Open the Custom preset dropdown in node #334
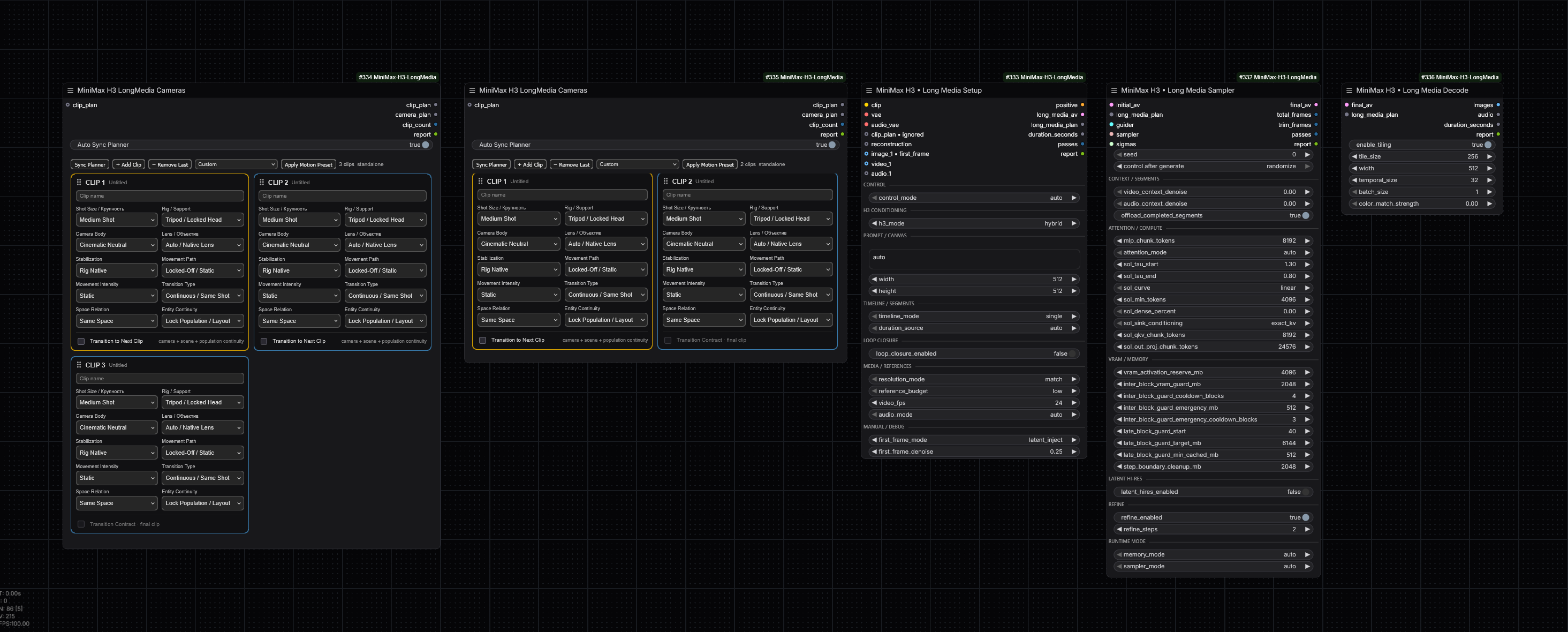The image size is (1568, 632). (x=236, y=164)
